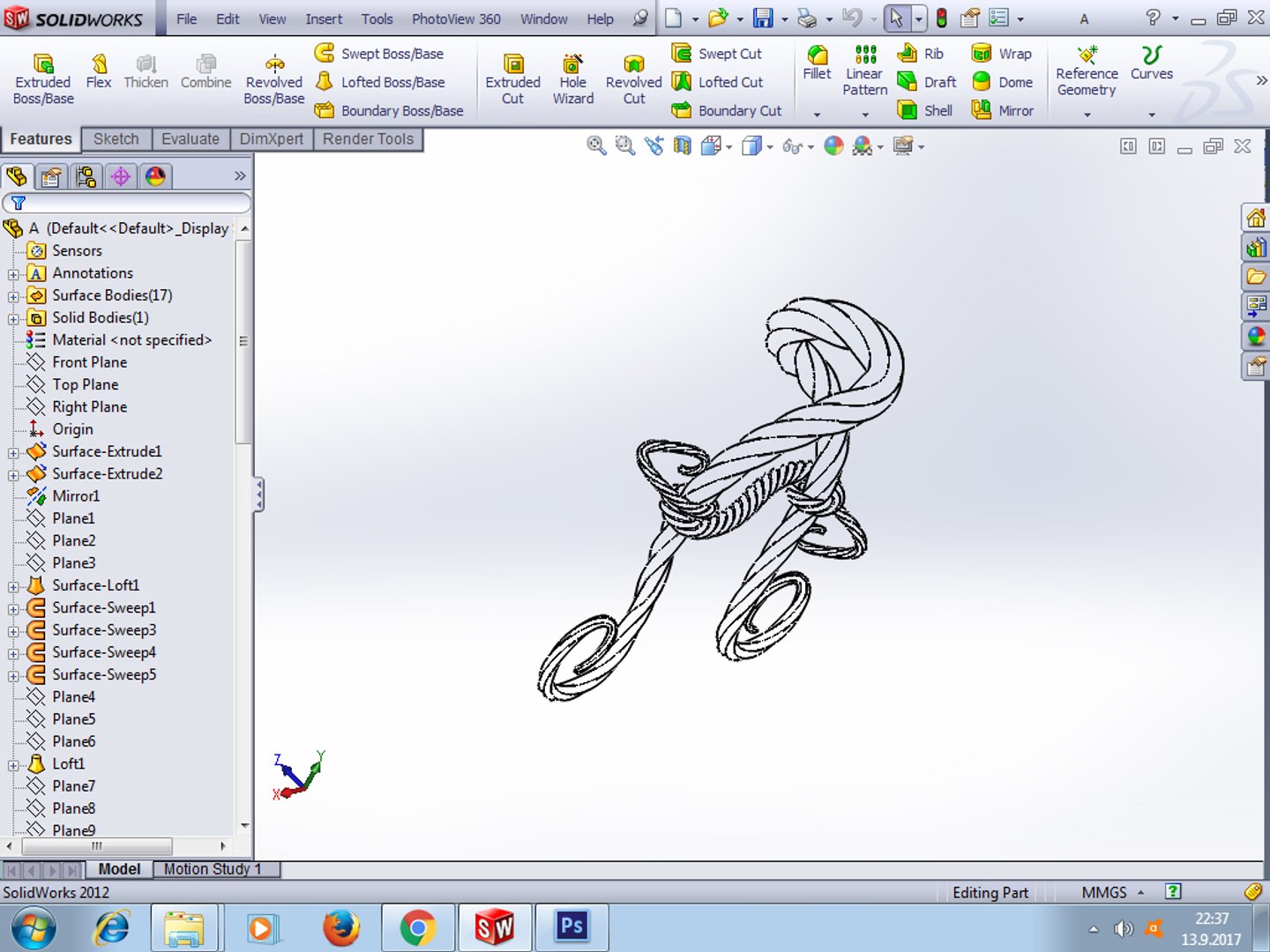Expand the Surface-Loft1 feature node
The image size is (1270, 952).
[13, 587]
